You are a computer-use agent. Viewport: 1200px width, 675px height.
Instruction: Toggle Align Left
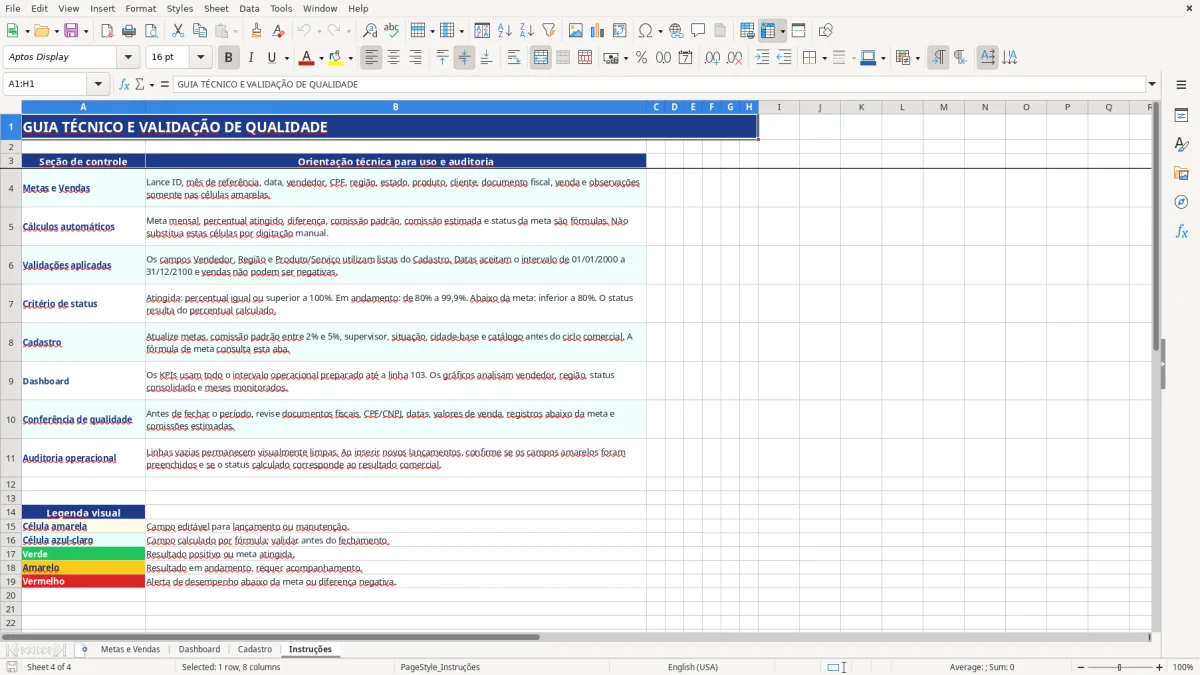pyautogui.click(x=371, y=58)
